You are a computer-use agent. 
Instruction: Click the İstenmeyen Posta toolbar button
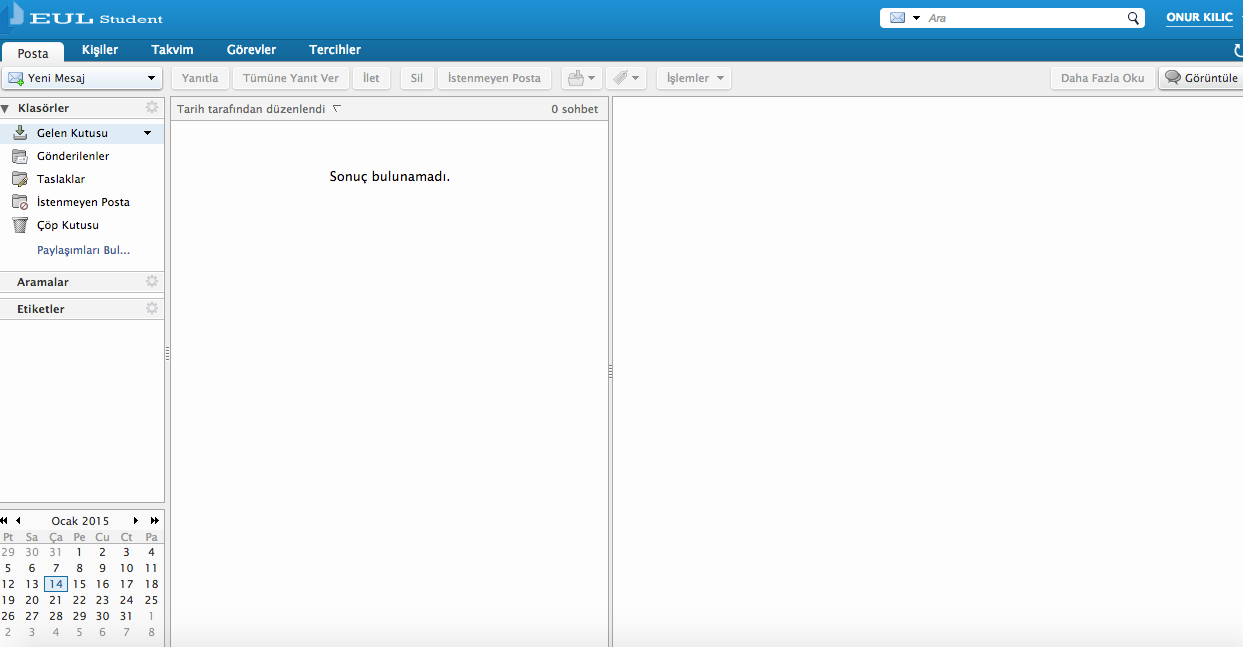coord(494,78)
